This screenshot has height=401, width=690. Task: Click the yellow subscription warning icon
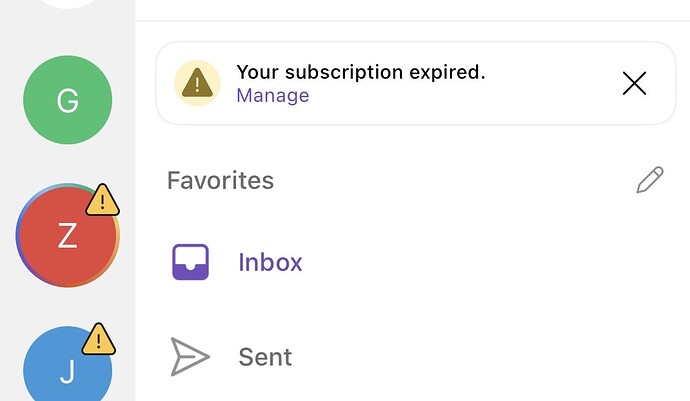pos(198,83)
